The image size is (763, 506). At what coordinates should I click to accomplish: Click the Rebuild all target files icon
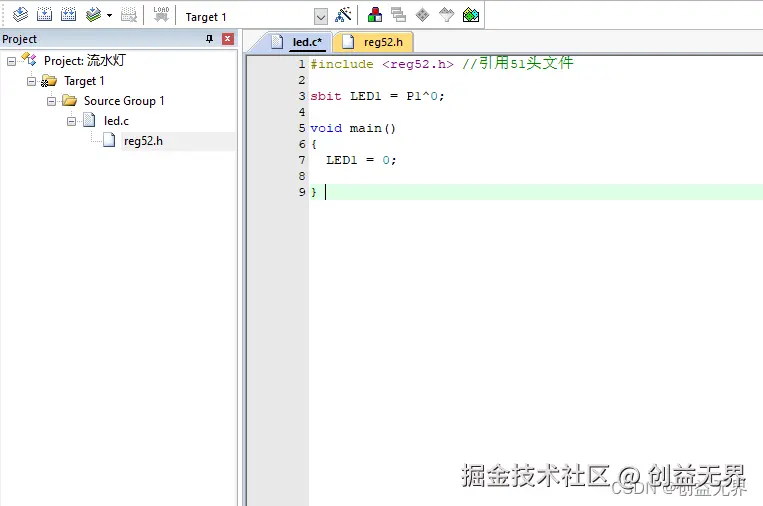point(68,15)
